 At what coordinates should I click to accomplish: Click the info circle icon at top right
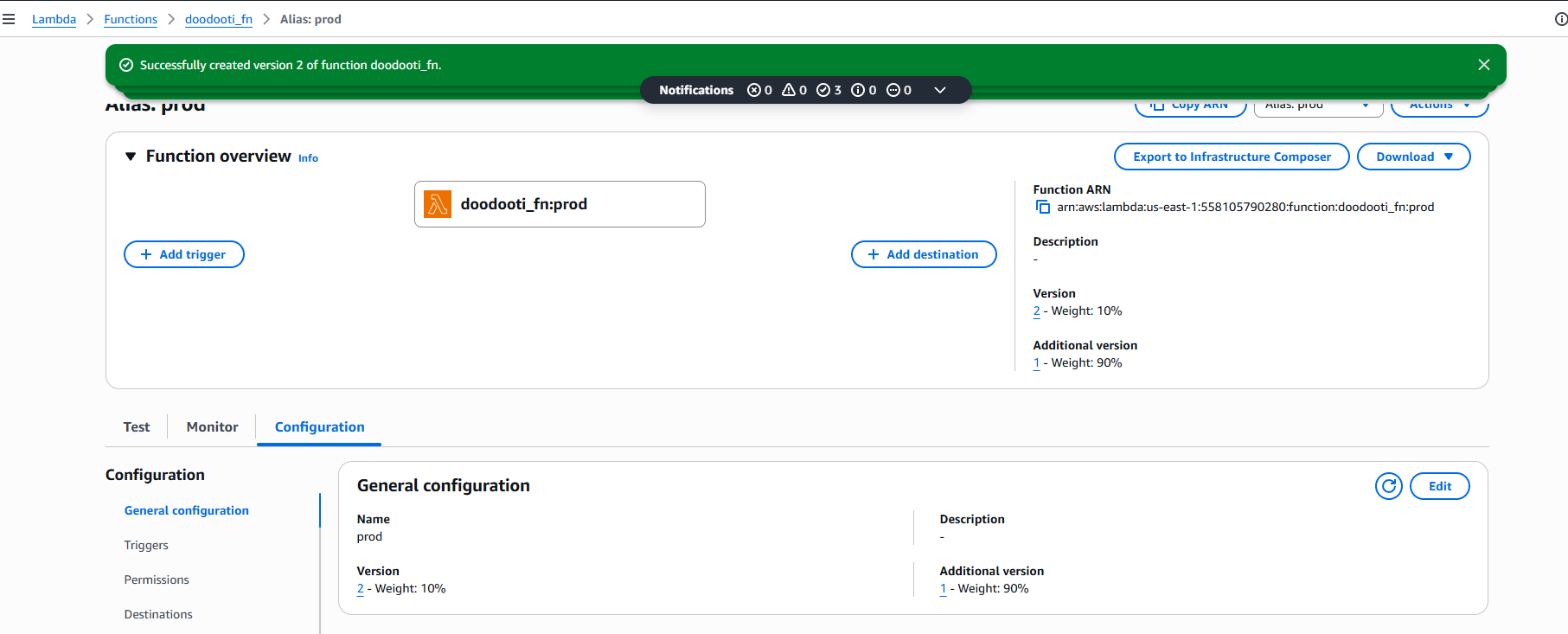(1561, 19)
